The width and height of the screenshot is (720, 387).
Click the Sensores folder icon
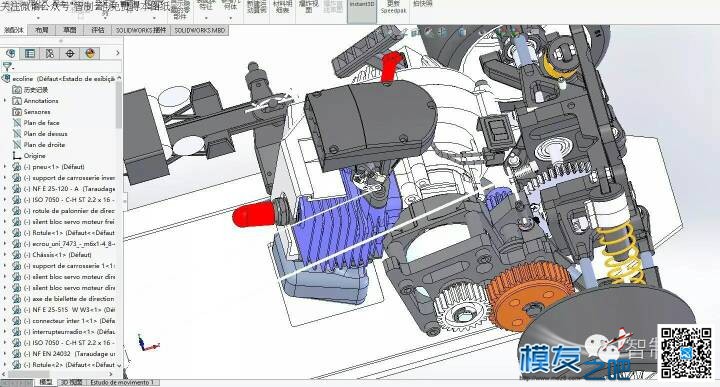(17, 112)
